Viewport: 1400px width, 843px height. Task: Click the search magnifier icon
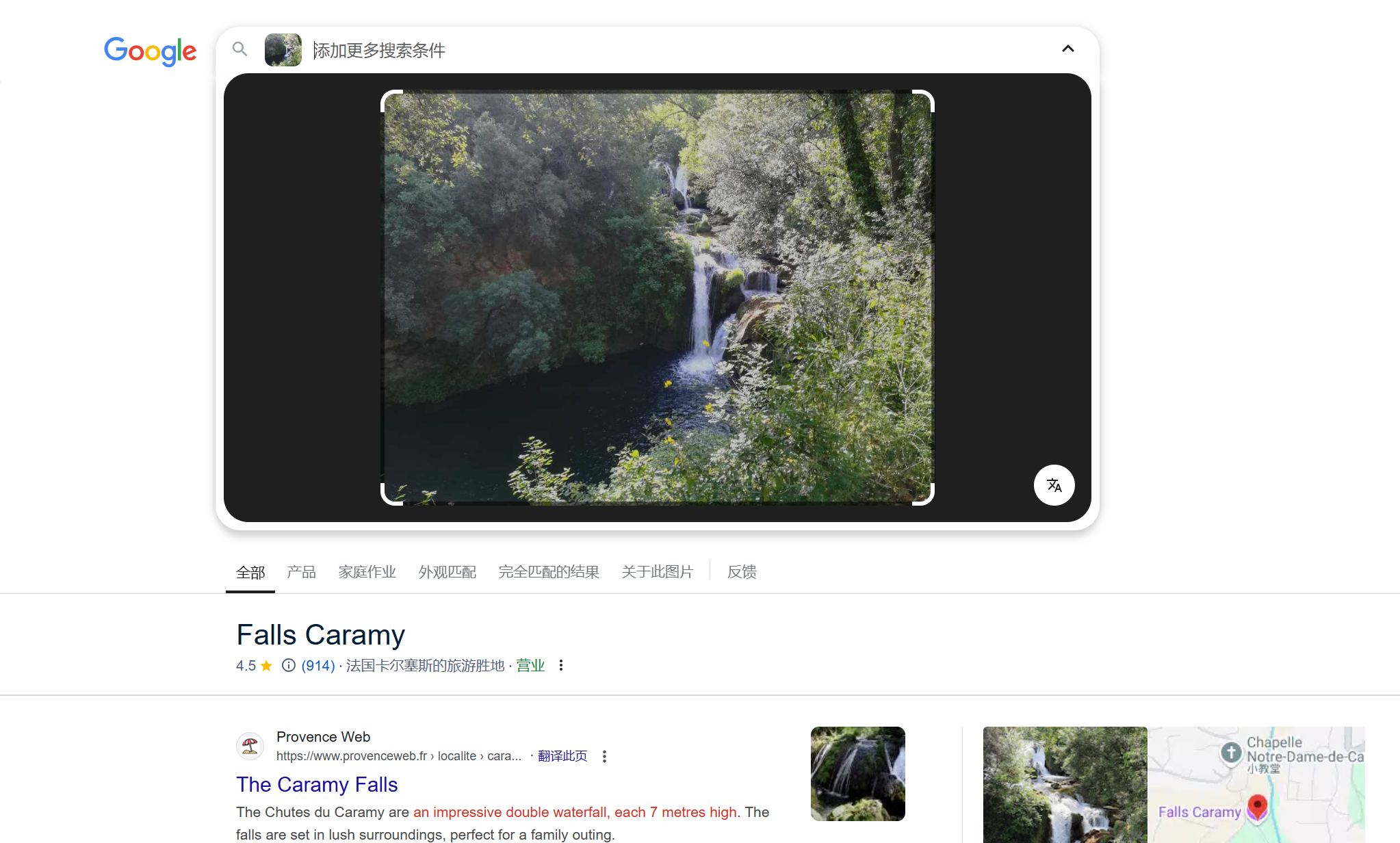pos(239,49)
